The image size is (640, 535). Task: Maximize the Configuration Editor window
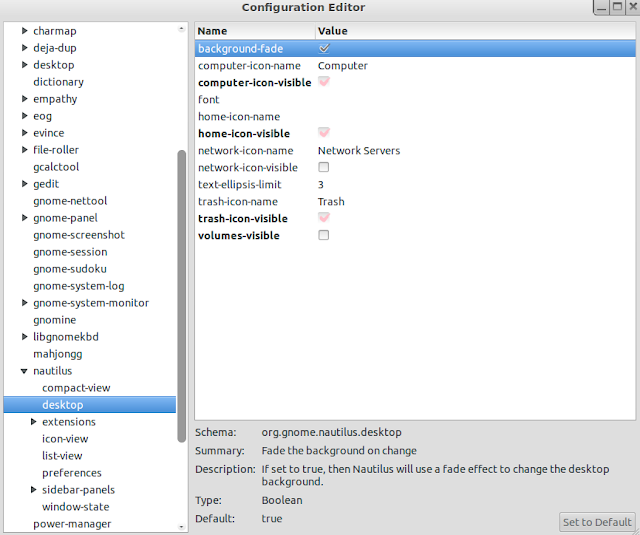pos(618,7)
